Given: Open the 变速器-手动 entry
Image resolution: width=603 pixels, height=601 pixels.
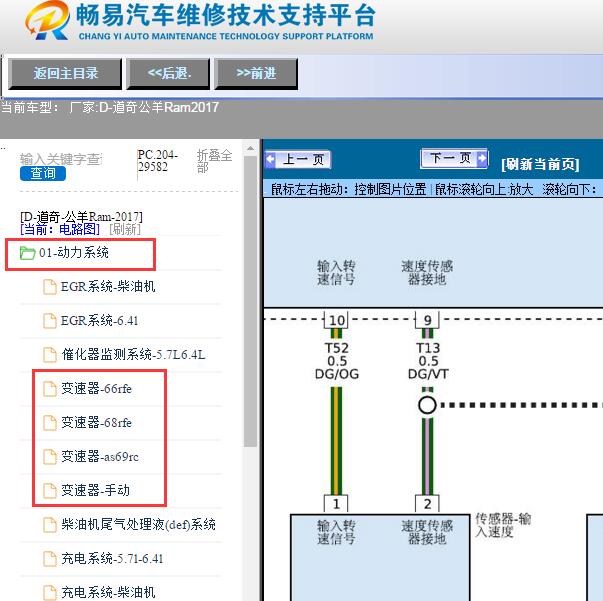Looking at the screenshot, I should click(95, 491).
